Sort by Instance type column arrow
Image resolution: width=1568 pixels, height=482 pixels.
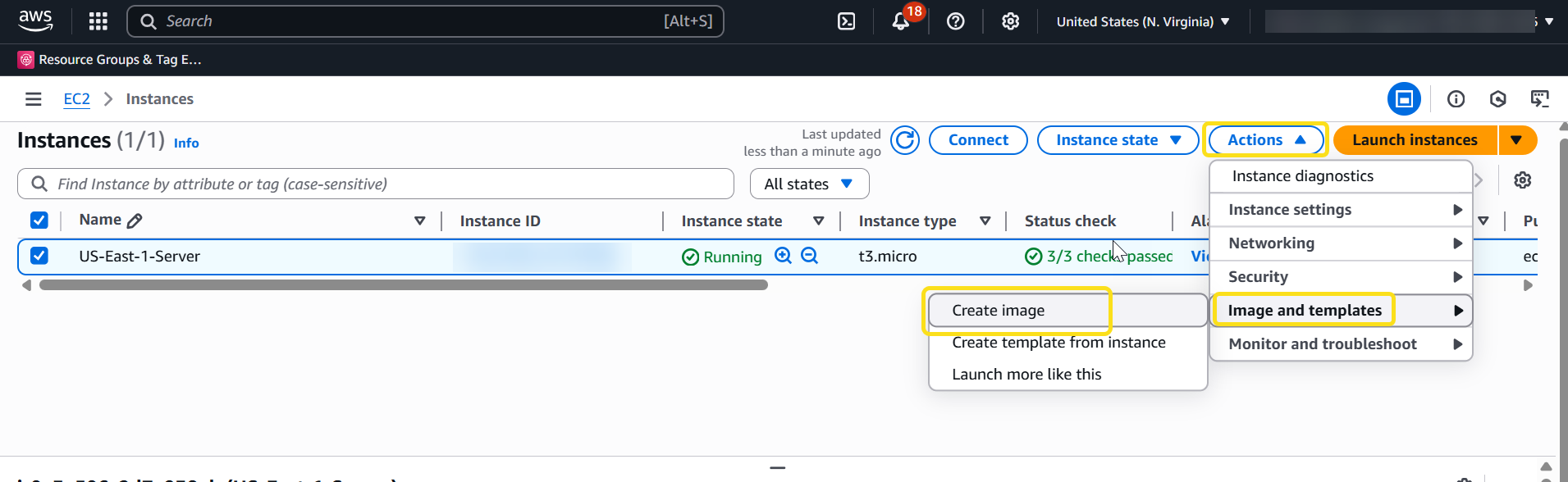[x=985, y=221]
